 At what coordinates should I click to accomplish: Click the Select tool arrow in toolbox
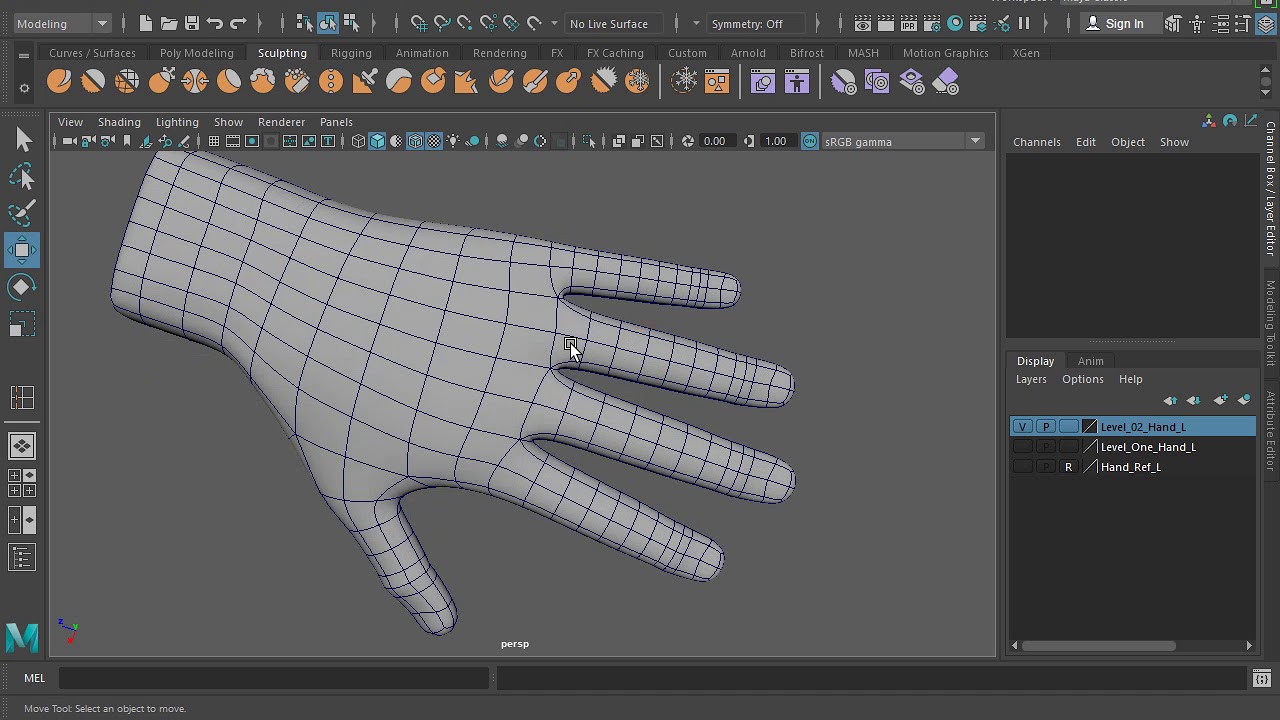pyautogui.click(x=22, y=140)
